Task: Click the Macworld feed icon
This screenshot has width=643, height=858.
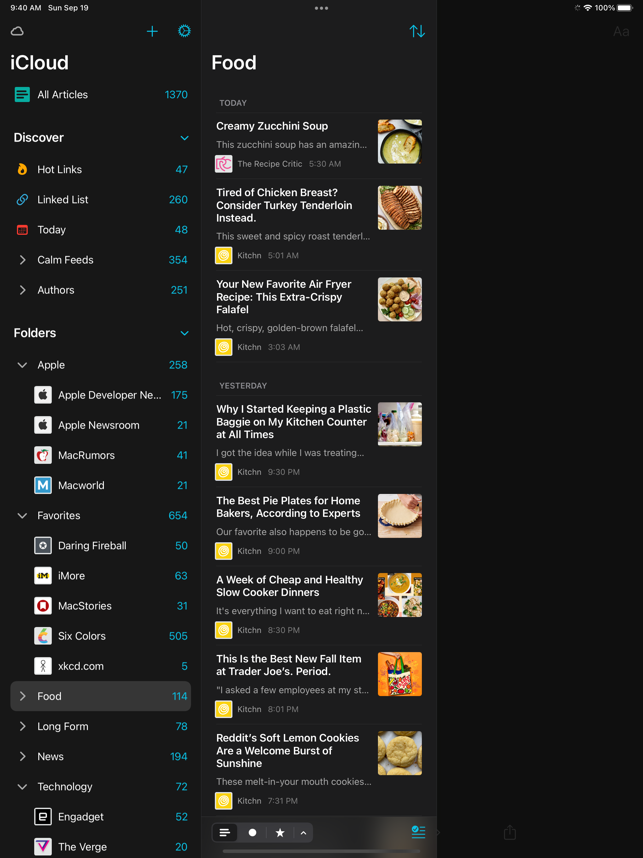Action: point(43,485)
